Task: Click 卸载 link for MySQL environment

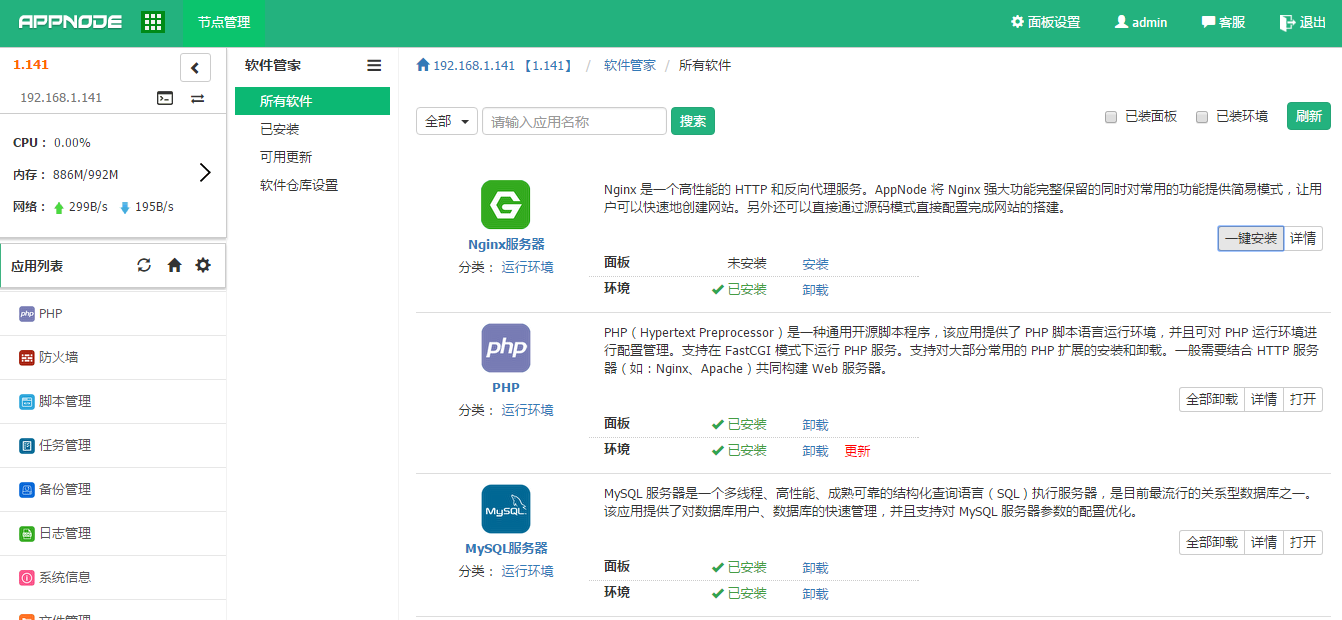Action: coord(815,594)
